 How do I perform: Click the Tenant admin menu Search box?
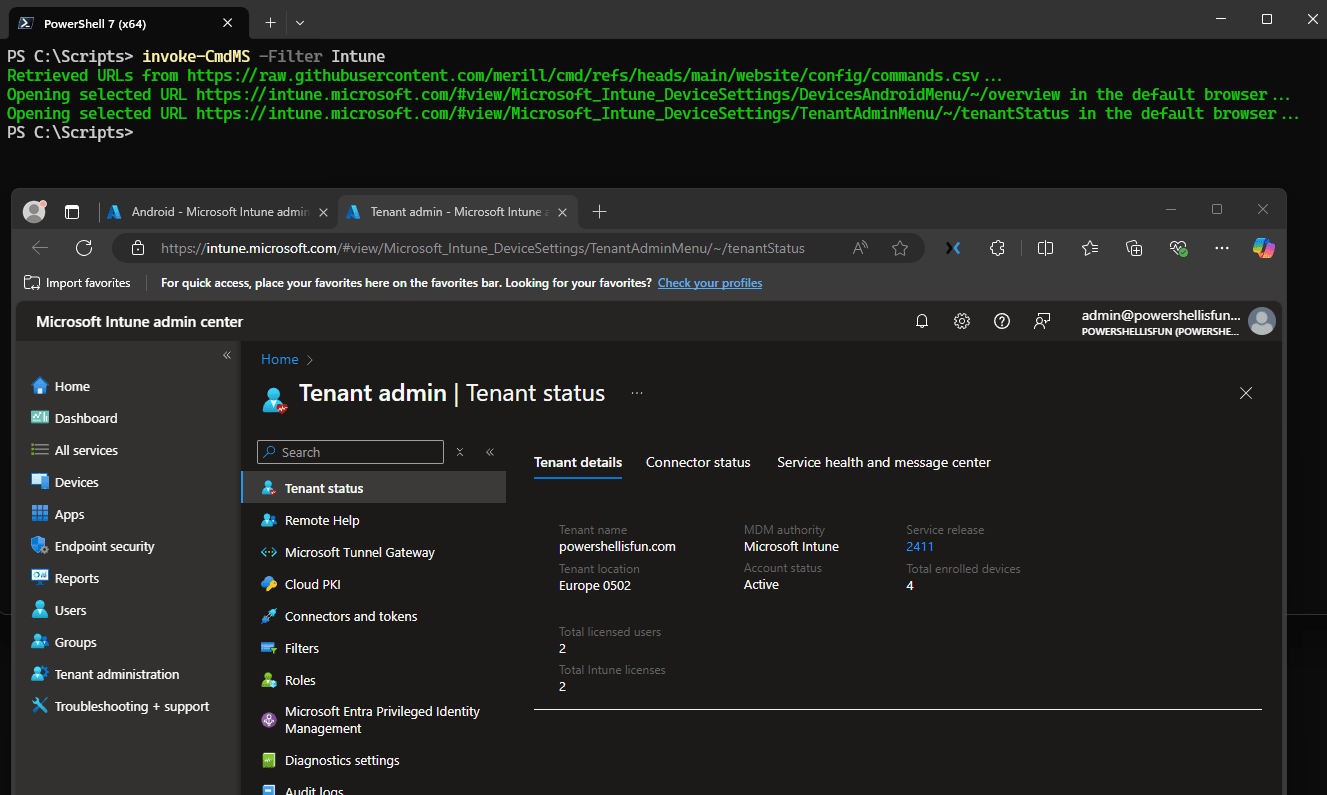(x=350, y=452)
